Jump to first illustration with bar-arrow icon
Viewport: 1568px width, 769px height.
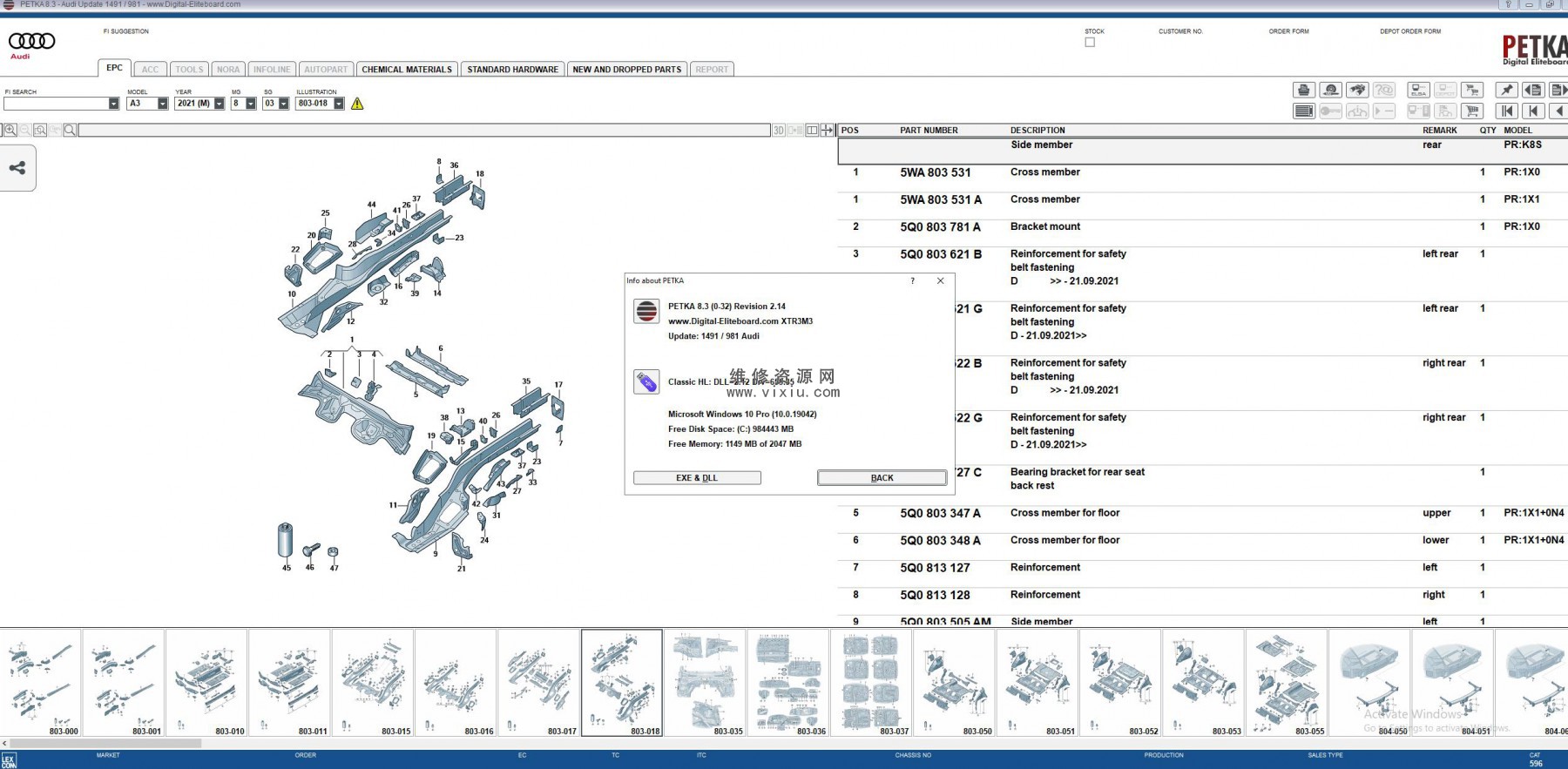tap(1506, 111)
